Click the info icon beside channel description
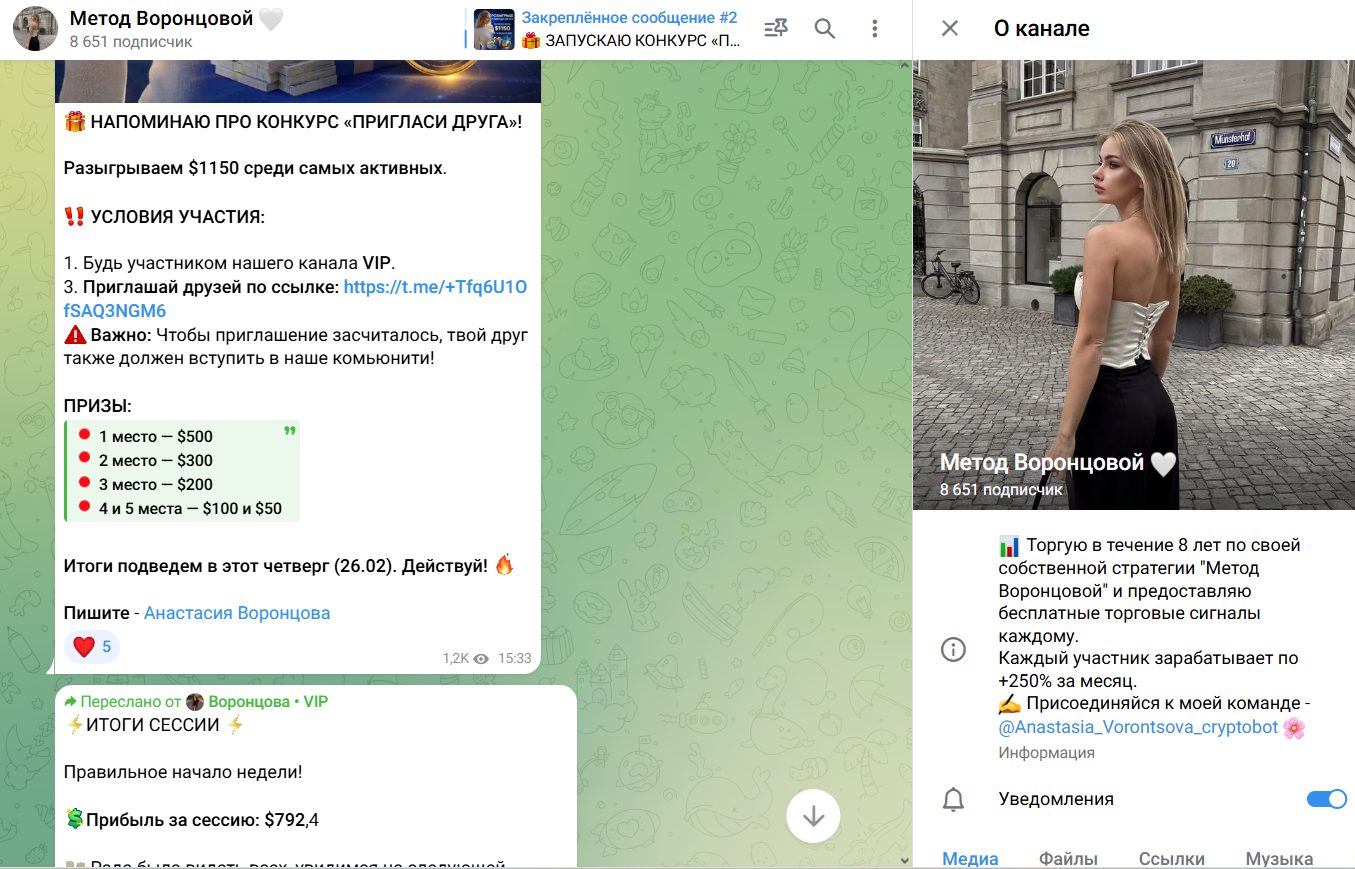Screen dimensions: 1355x869 tap(954, 650)
